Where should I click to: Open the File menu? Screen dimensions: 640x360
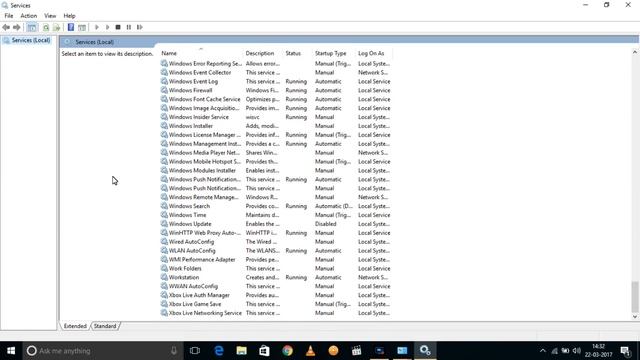[9, 16]
